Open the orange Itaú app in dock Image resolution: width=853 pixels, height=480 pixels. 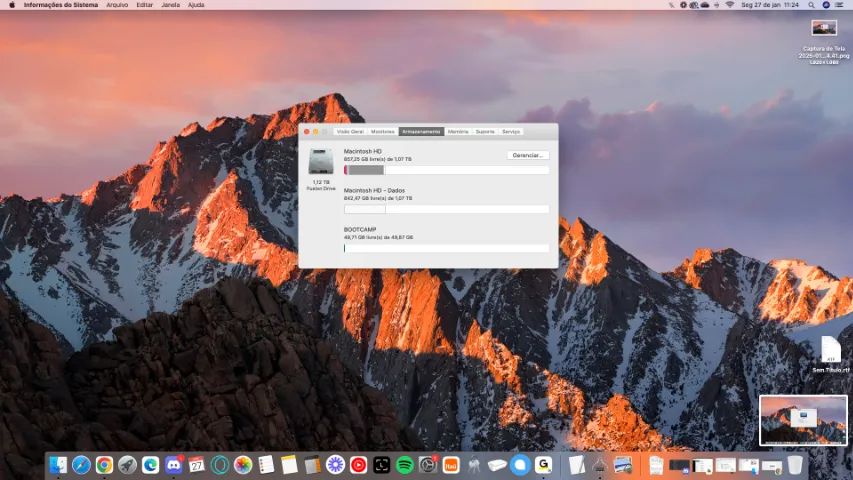coord(450,465)
